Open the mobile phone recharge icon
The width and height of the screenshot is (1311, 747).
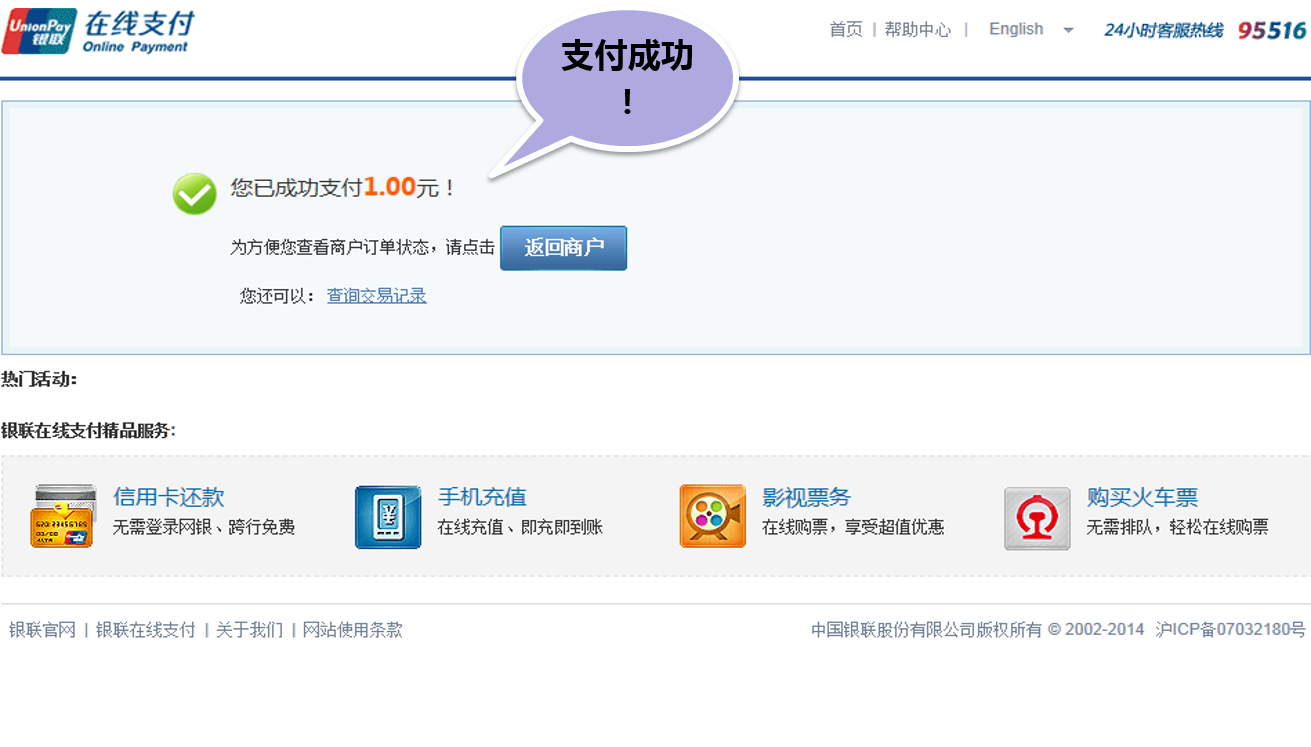tap(388, 516)
